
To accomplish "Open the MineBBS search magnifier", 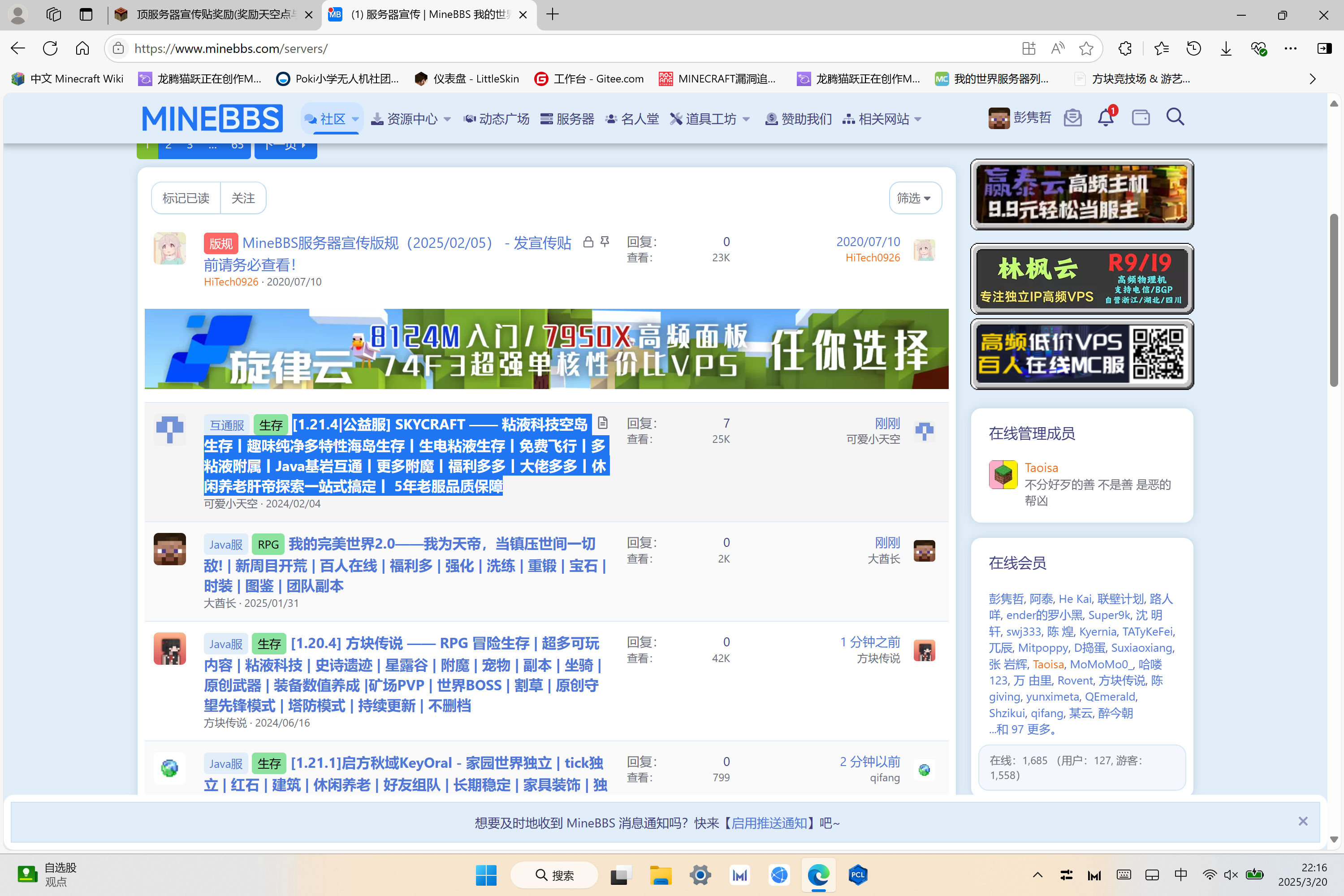I will tap(1175, 117).
